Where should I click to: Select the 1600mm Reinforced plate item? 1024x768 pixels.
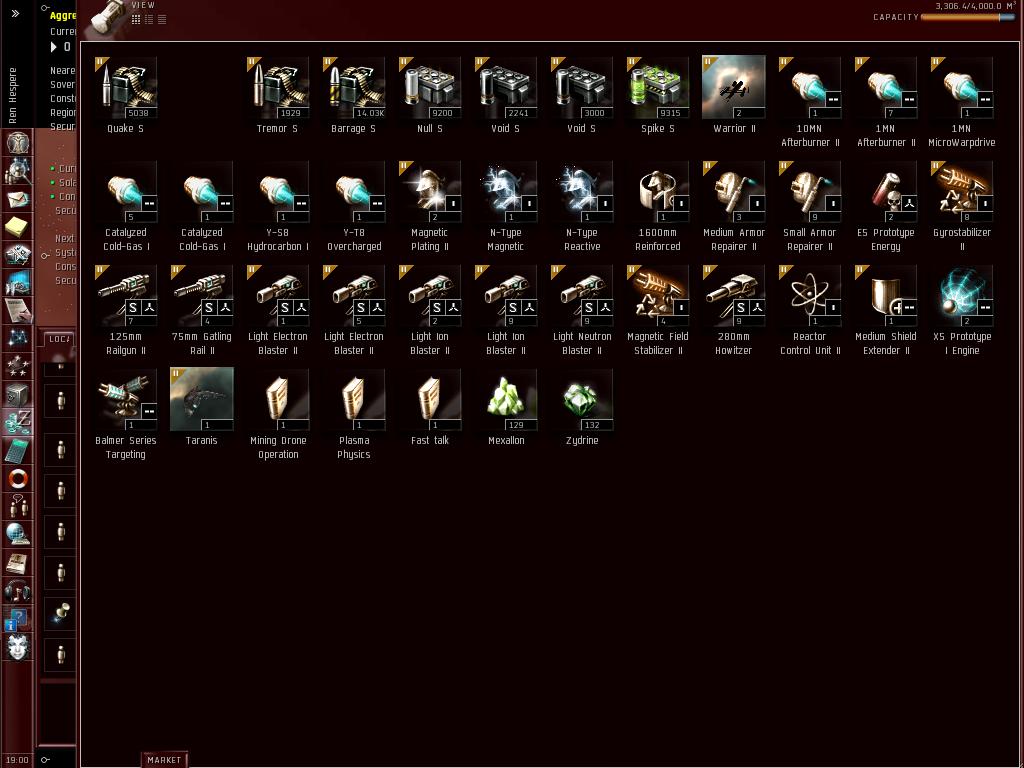pos(658,206)
